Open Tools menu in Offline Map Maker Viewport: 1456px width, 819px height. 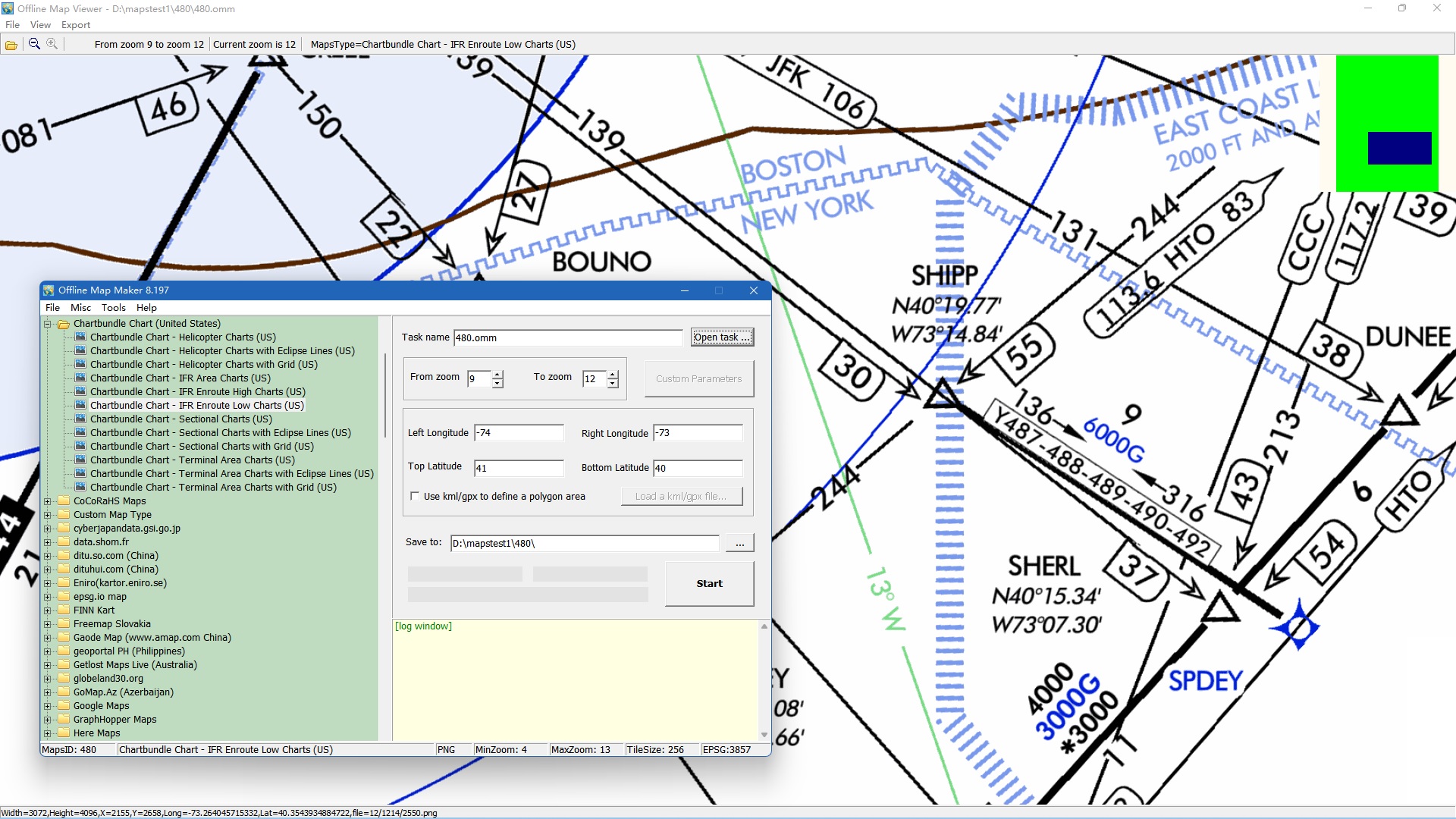pyautogui.click(x=113, y=308)
